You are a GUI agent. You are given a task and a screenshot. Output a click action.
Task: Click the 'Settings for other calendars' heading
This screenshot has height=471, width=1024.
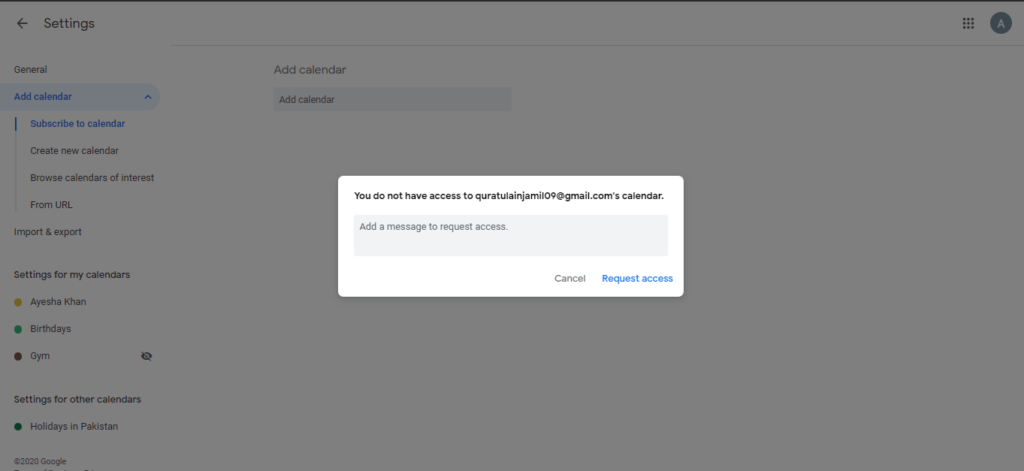[x=77, y=399]
